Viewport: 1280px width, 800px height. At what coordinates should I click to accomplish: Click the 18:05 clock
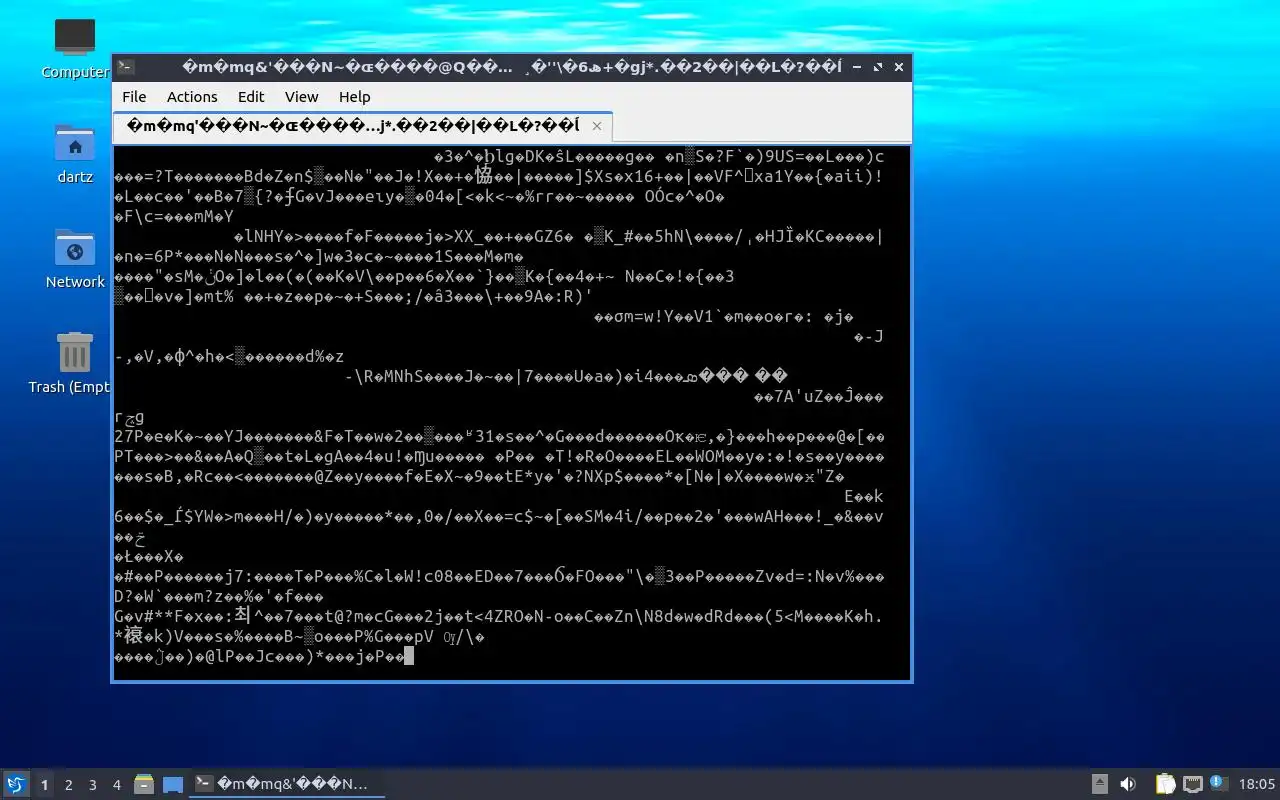coord(1257,784)
